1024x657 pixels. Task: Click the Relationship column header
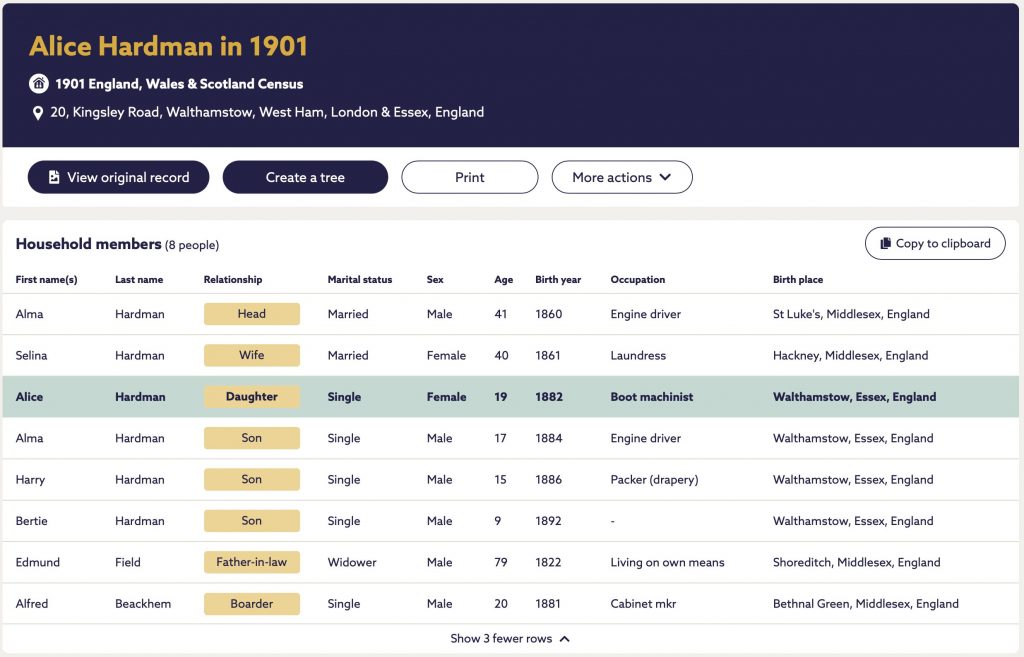click(232, 280)
